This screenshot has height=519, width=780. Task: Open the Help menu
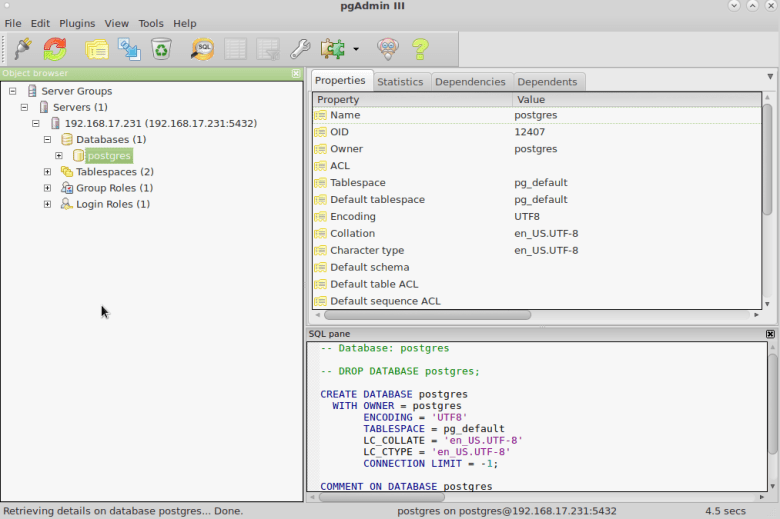(x=185, y=23)
